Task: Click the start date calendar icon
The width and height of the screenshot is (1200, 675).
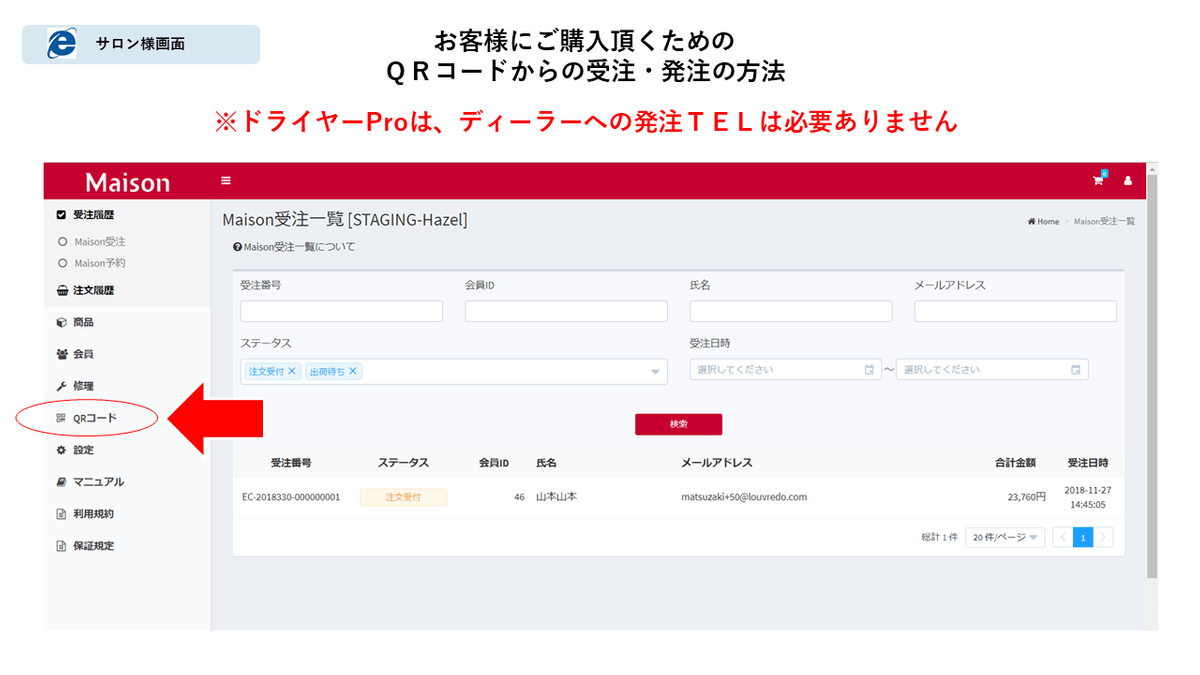Action: point(869,370)
